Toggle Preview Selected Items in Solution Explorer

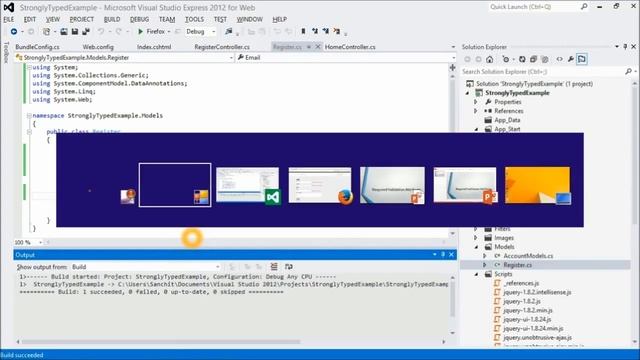click(x=582, y=60)
